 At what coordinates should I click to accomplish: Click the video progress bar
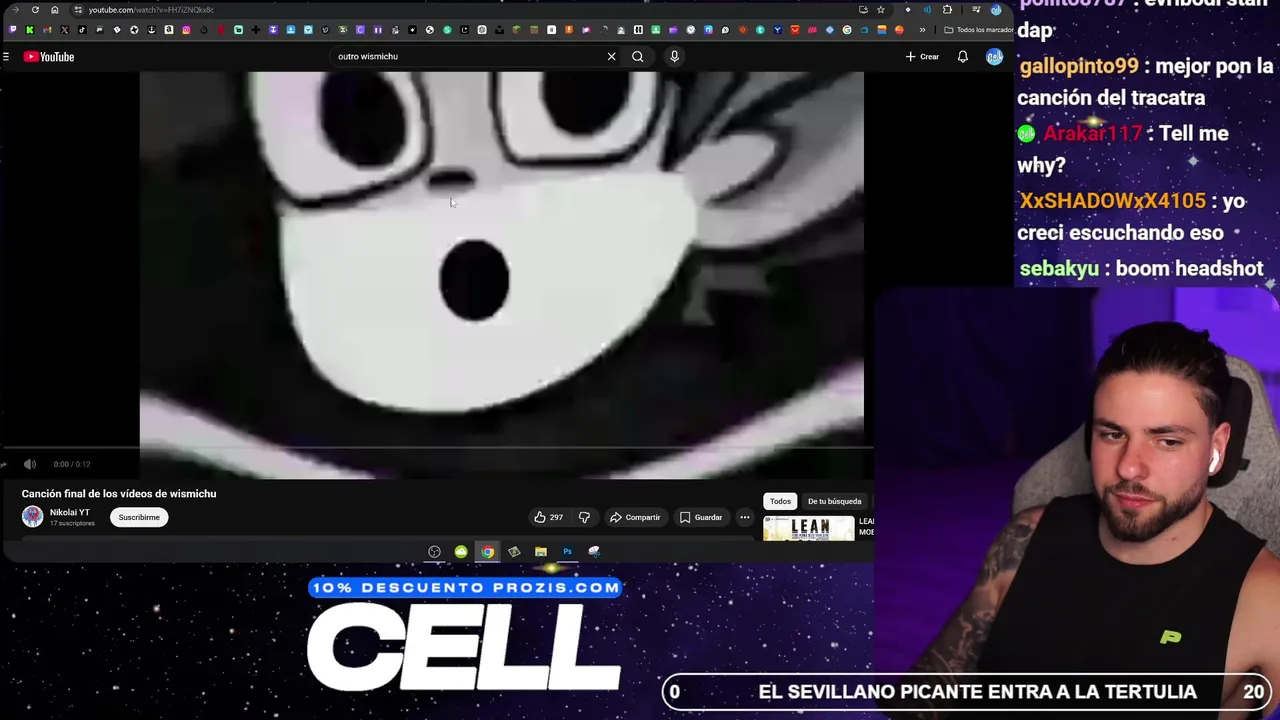[437, 449]
